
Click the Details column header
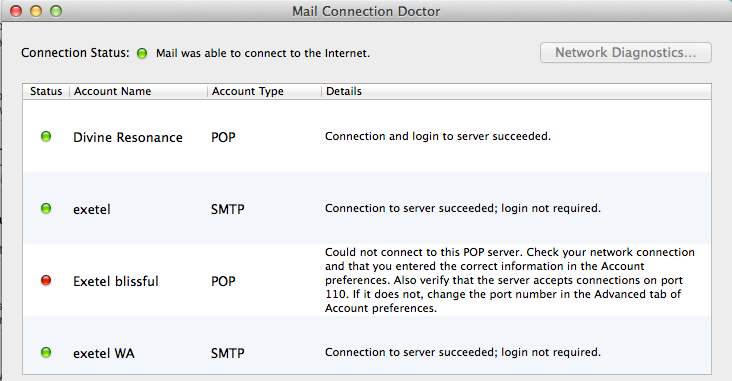coord(516,91)
